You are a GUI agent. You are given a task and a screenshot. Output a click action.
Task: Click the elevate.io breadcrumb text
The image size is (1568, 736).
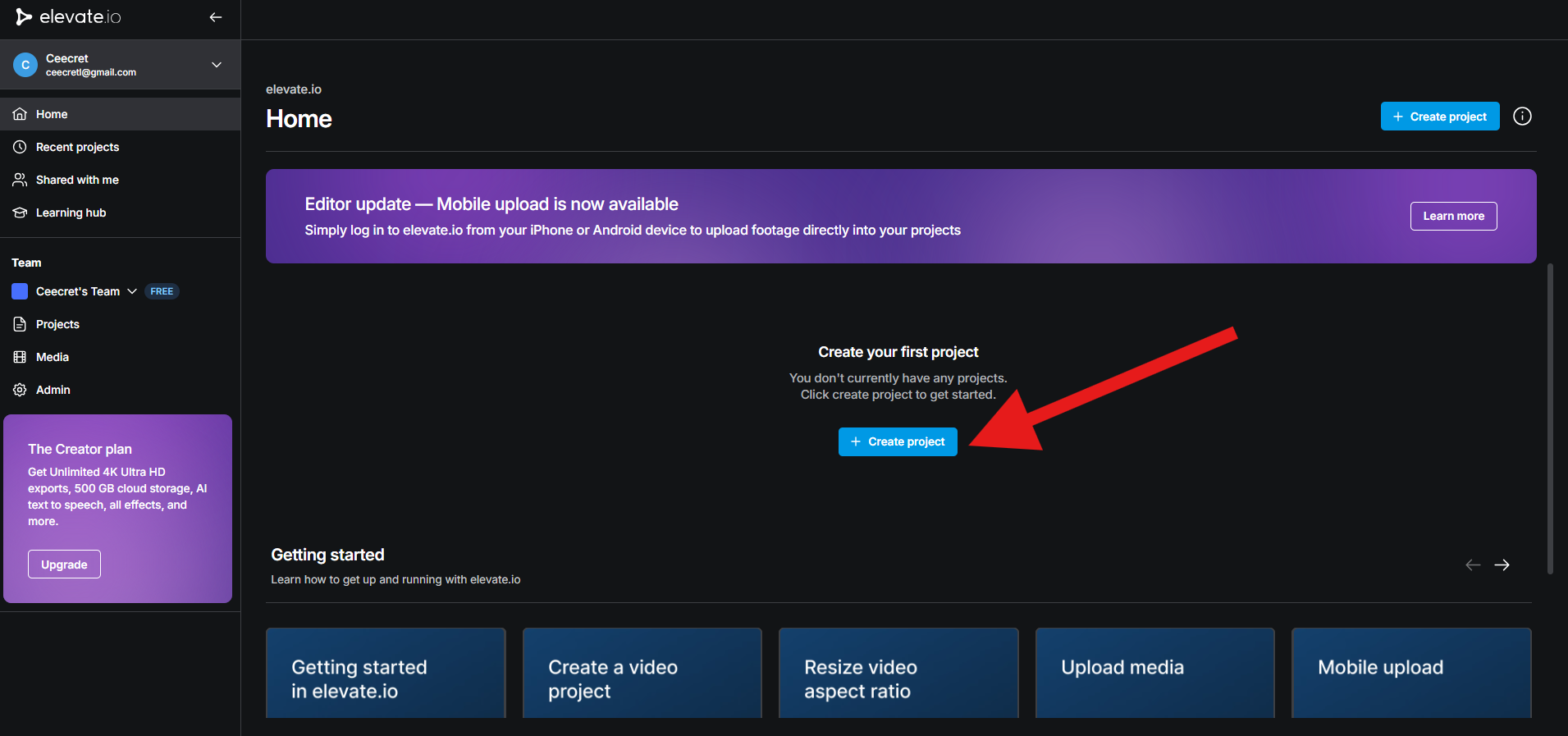pos(294,89)
